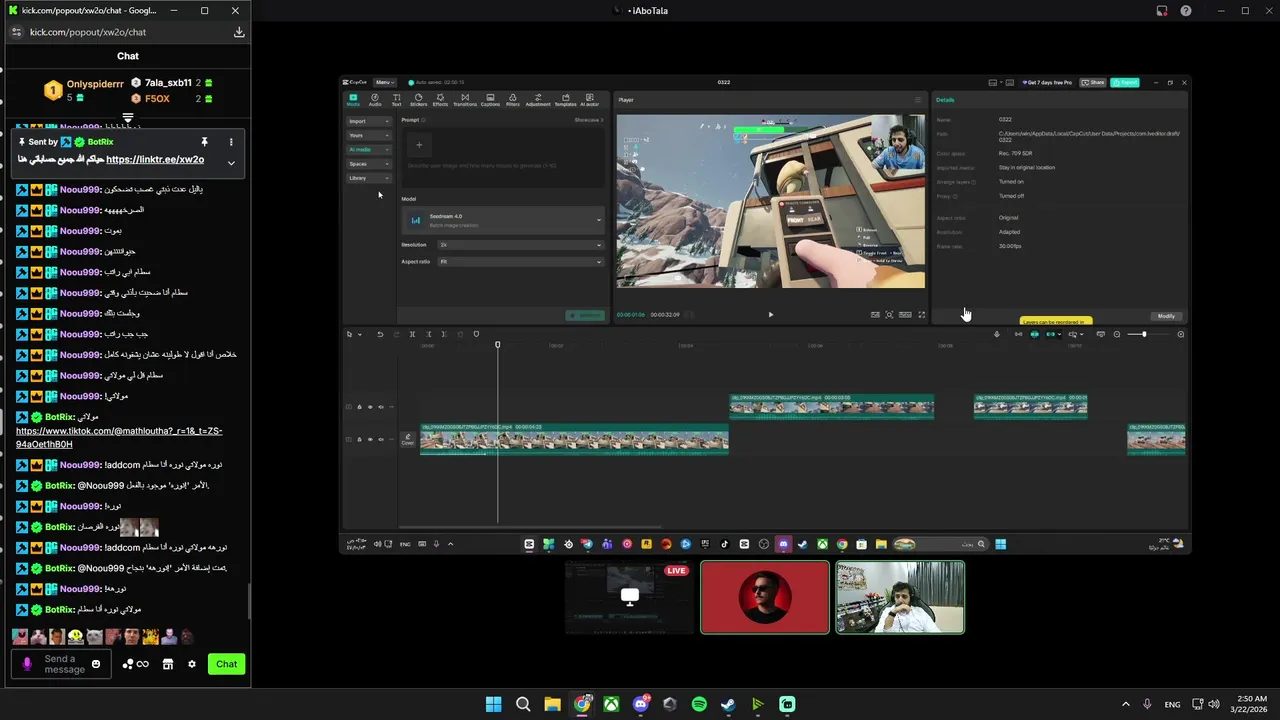Open Kick chat settings gear
Viewport: 1280px width, 720px height.
point(192,664)
